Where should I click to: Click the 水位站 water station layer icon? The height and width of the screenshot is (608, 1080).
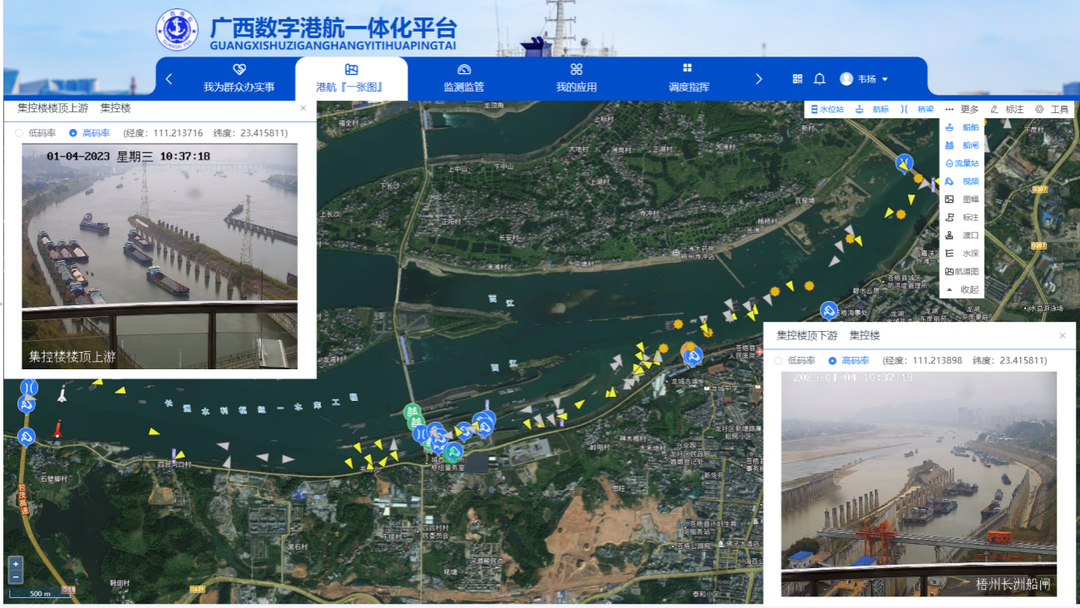(827, 109)
